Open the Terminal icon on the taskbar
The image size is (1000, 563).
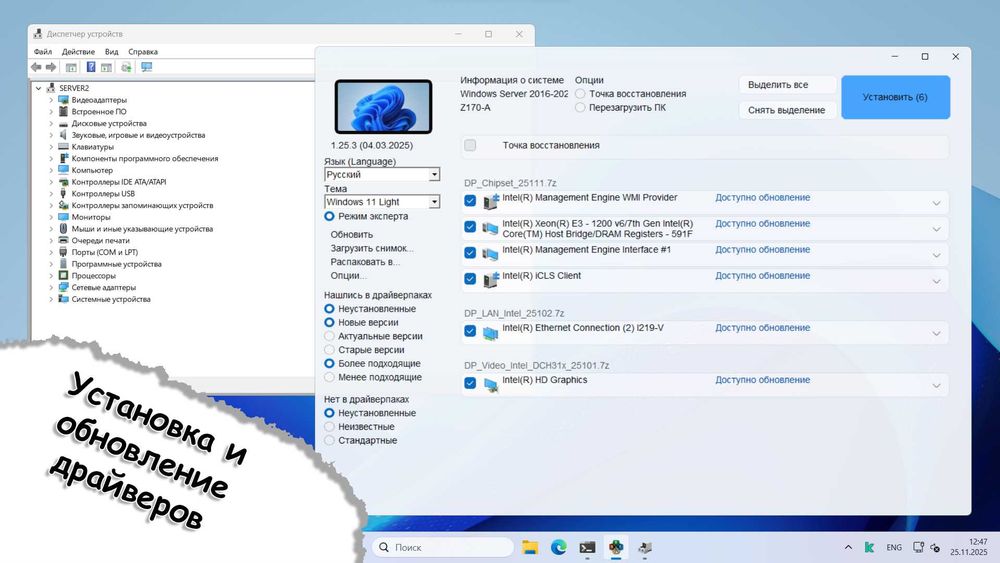(x=587, y=547)
